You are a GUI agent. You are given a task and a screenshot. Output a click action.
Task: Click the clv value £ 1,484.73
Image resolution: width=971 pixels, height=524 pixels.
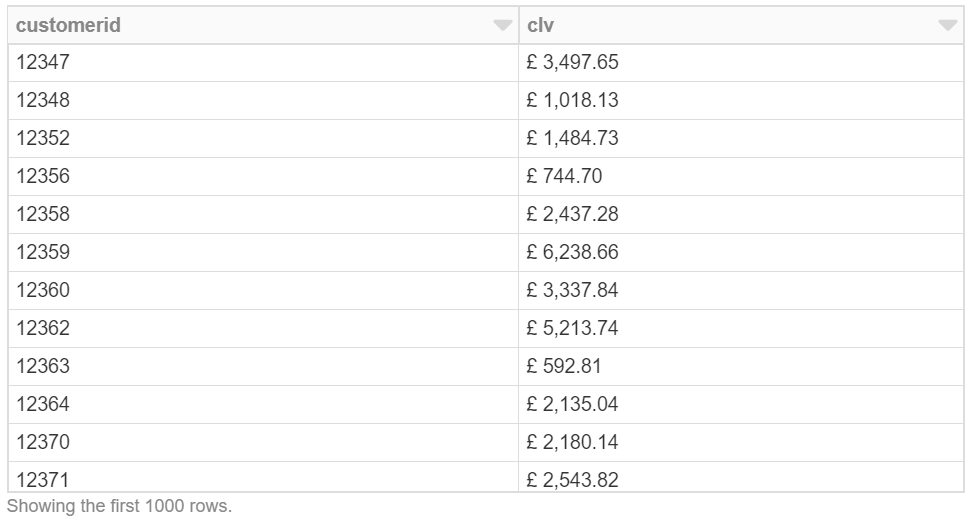click(573, 138)
